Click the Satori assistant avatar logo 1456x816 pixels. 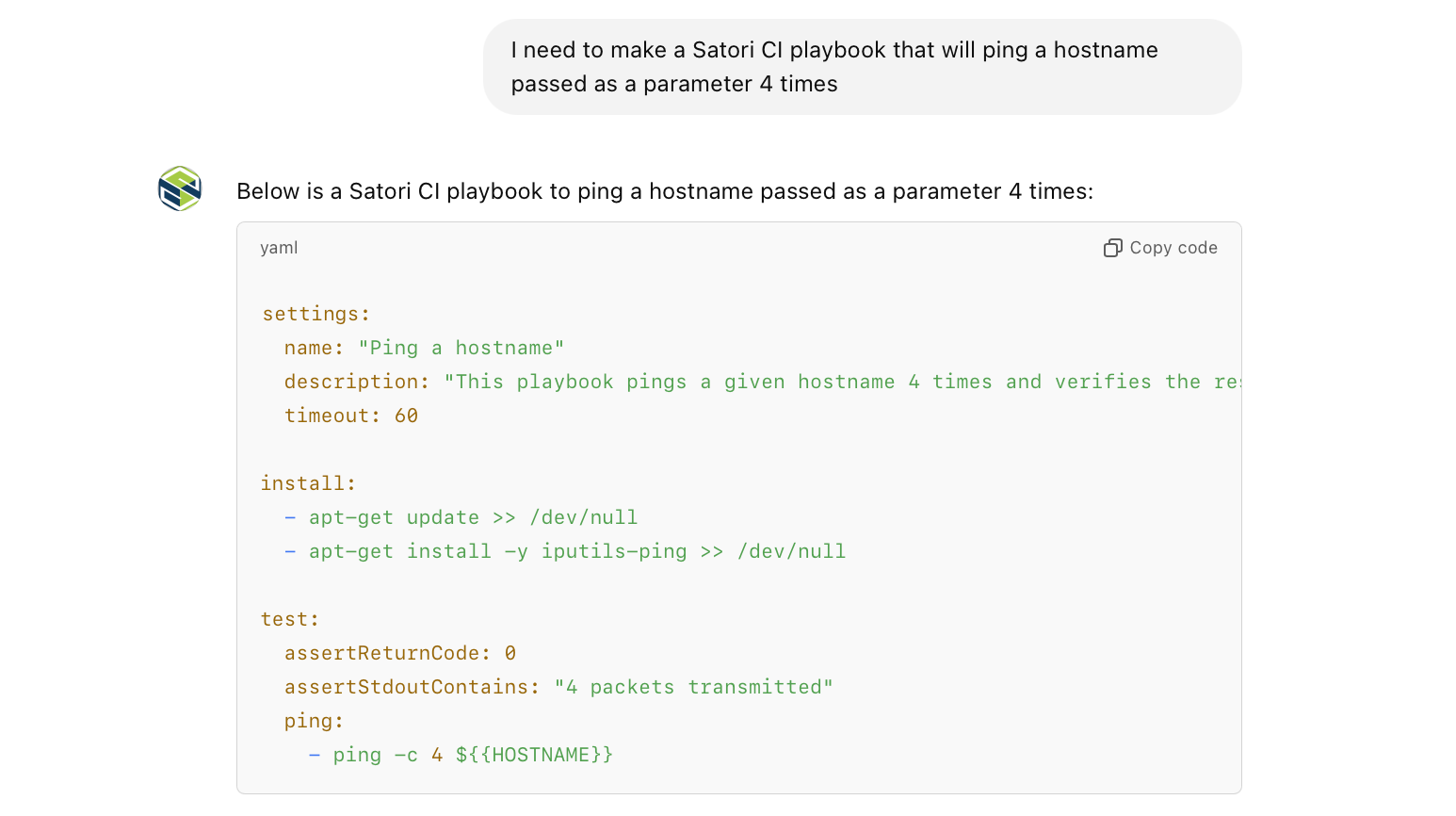coord(180,188)
